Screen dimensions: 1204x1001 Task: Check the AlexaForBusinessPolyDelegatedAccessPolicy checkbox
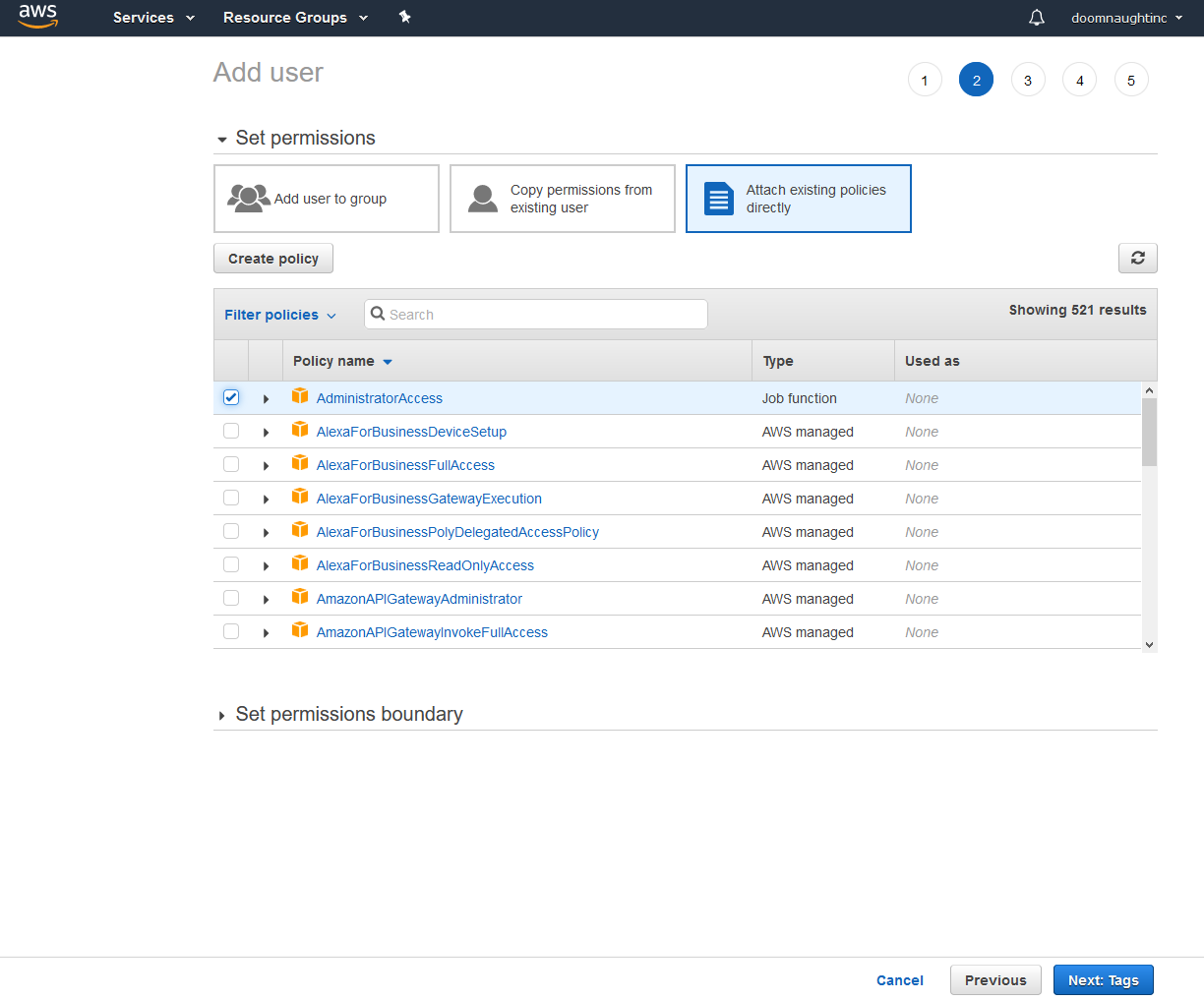coord(231,531)
